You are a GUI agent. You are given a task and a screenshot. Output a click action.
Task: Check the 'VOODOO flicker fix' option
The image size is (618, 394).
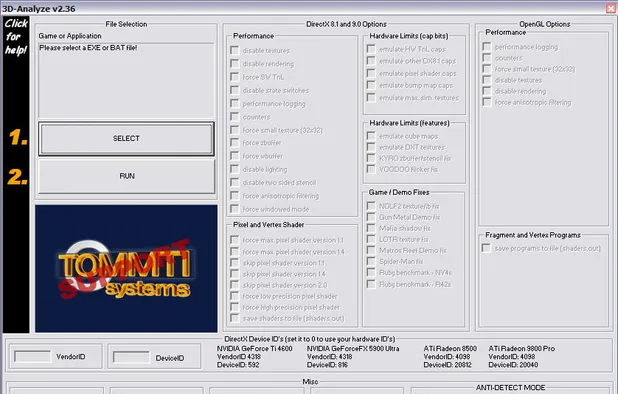[371, 169]
